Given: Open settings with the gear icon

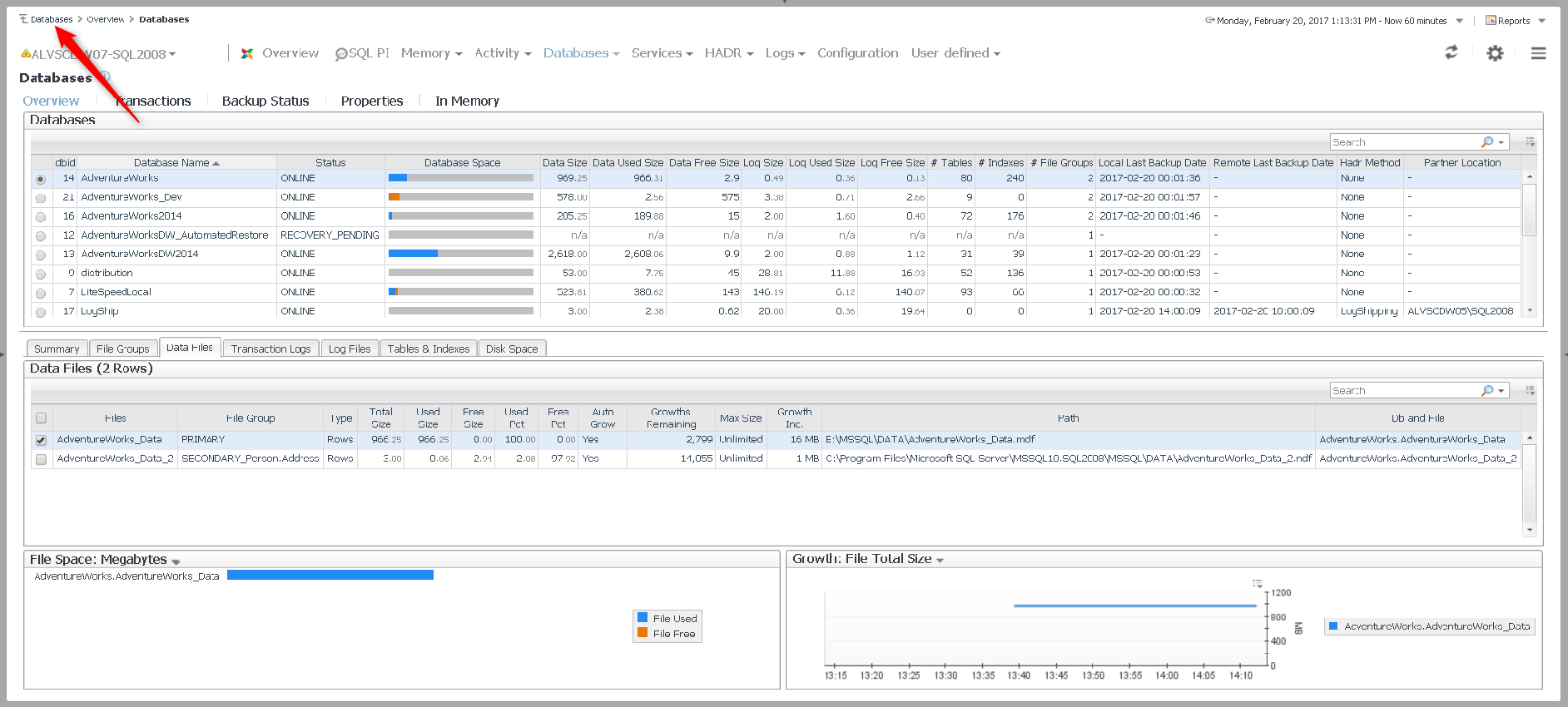Looking at the screenshot, I should [1495, 53].
